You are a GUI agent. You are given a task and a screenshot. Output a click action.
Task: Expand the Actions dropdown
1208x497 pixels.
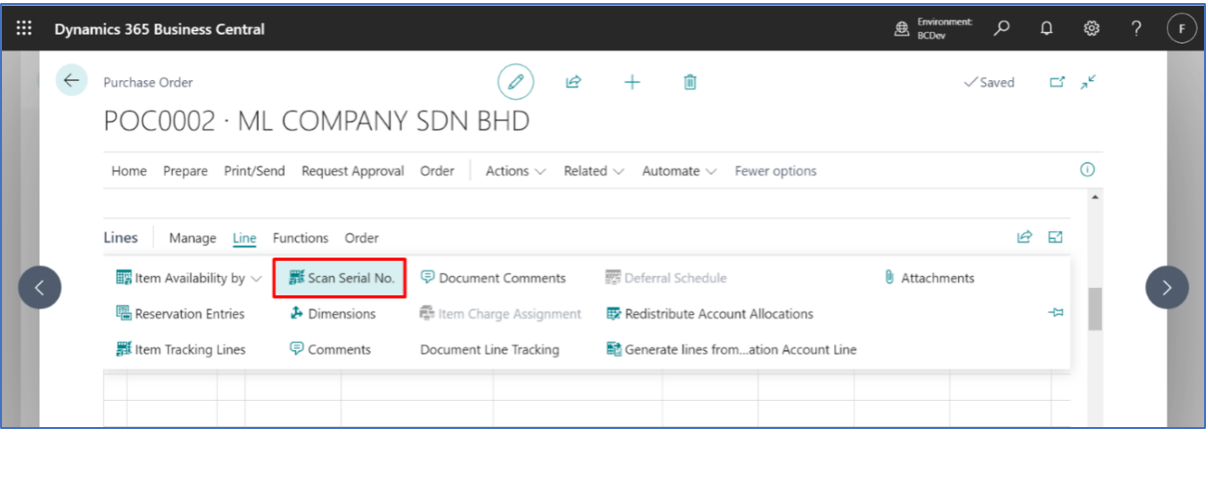pos(515,171)
